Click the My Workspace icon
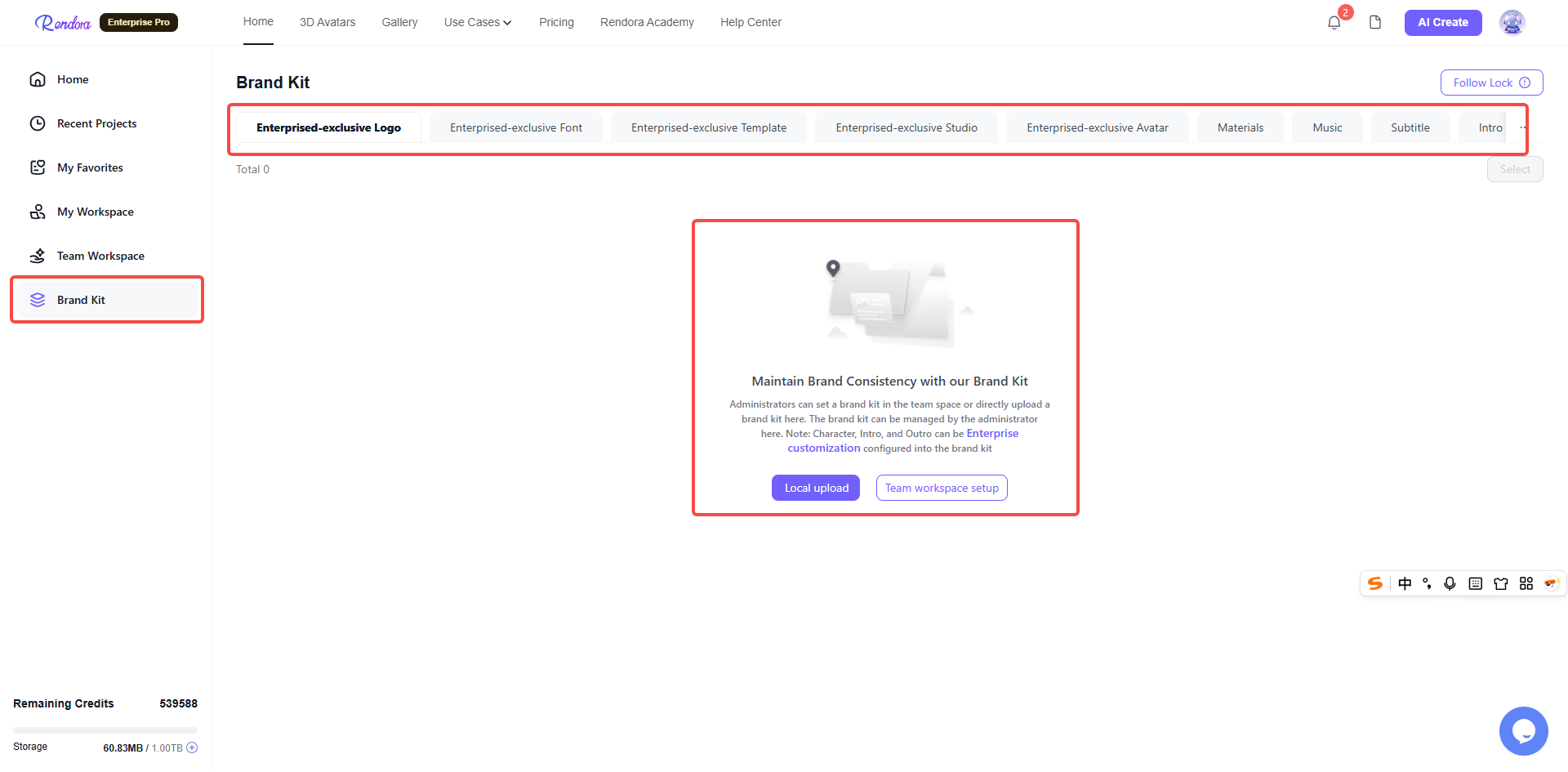The height and width of the screenshot is (772, 1568). 38,212
